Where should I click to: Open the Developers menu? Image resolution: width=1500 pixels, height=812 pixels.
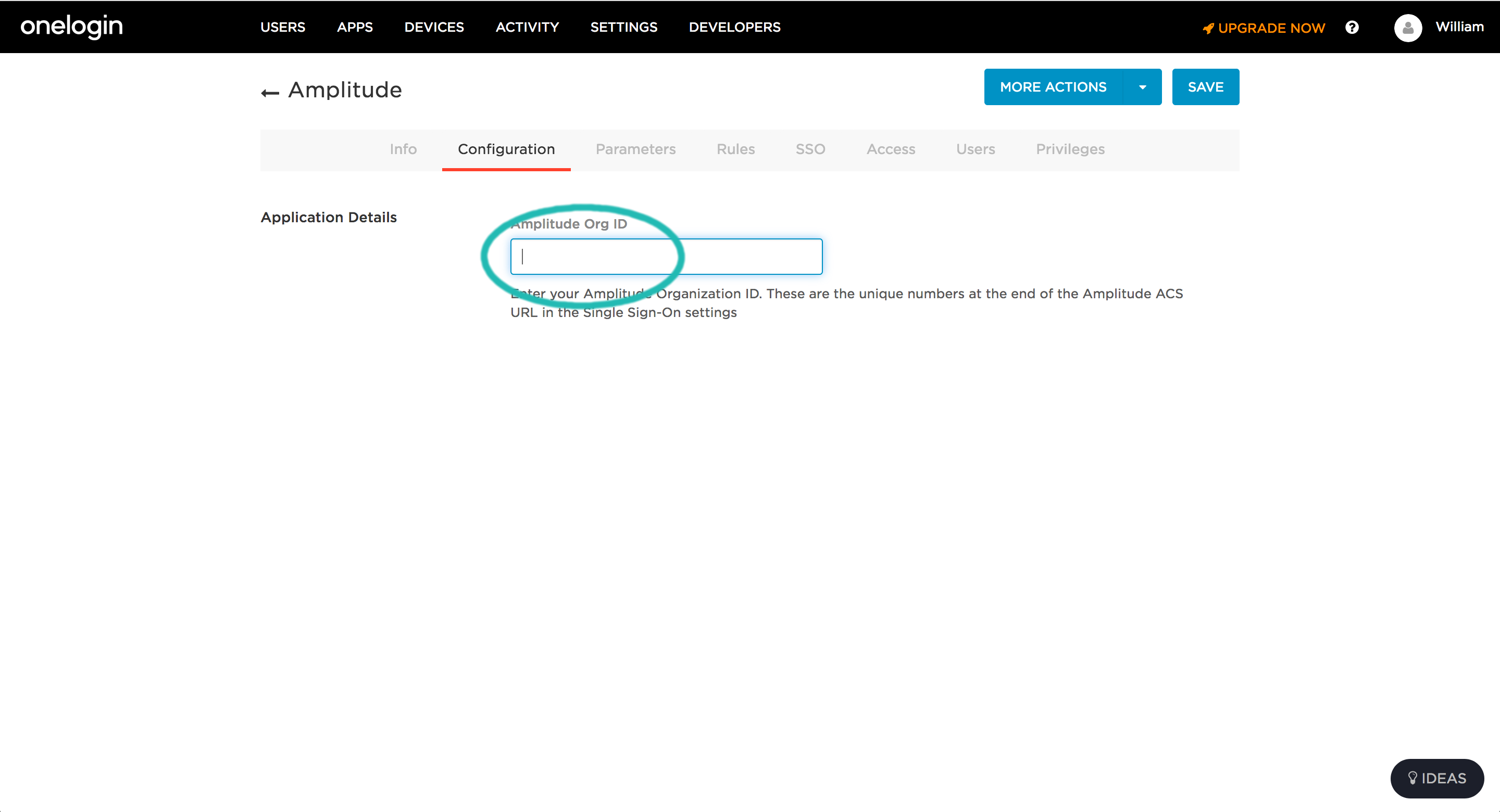[x=734, y=27]
